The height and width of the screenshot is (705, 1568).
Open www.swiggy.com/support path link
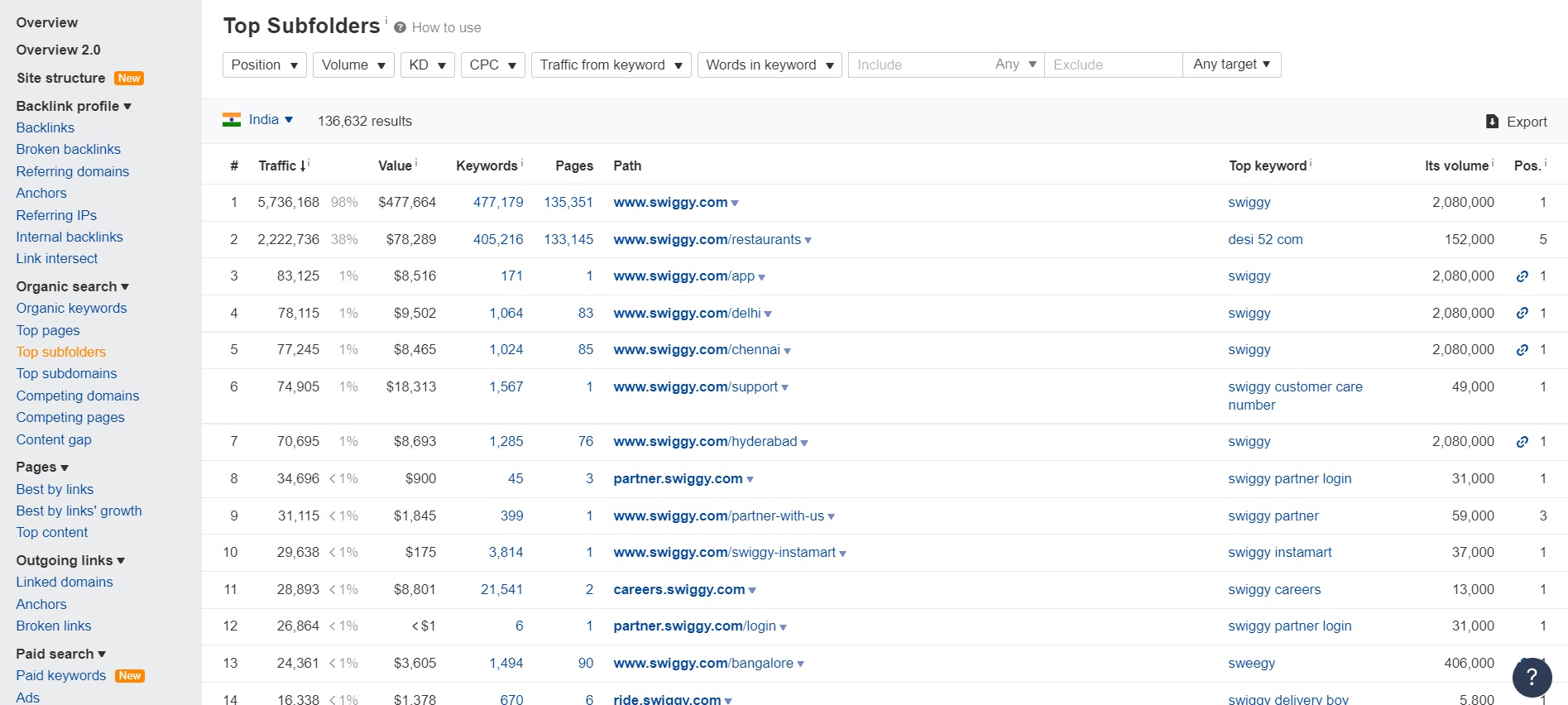point(696,386)
